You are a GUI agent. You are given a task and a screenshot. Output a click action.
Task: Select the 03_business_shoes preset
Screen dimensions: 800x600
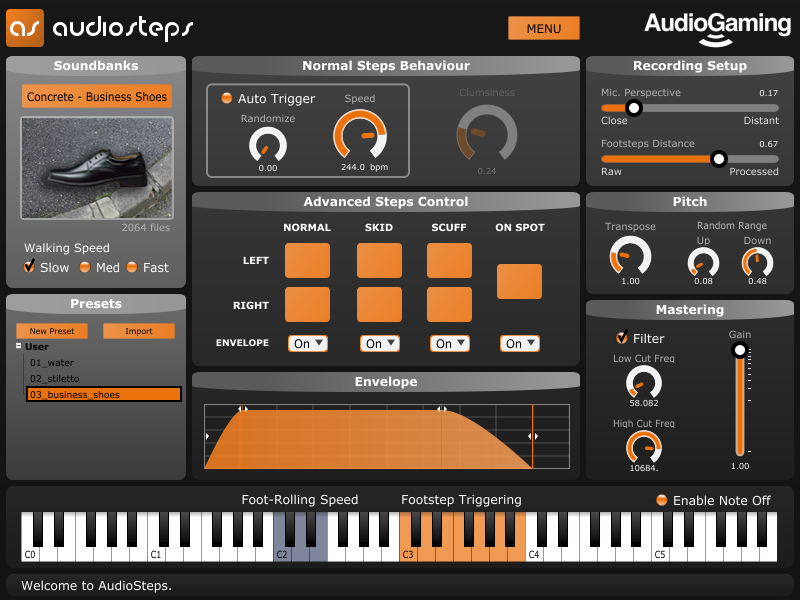(x=104, y=394)
